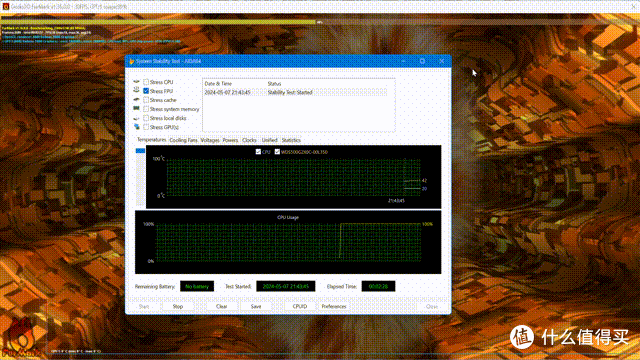Switch to the Cooling Fans tab
640x360 pixels.
click(x=183, y=140)
